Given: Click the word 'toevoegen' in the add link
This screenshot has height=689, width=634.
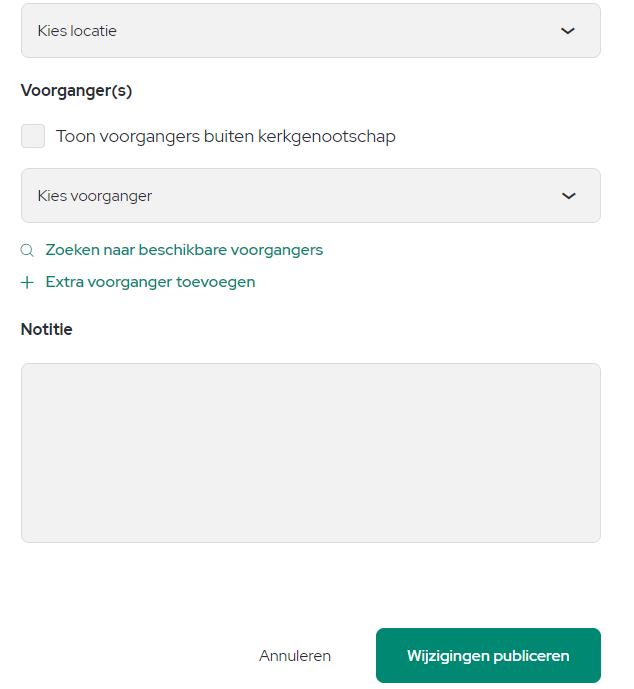Looking at the screenshot, I should (x=216, y=283).
